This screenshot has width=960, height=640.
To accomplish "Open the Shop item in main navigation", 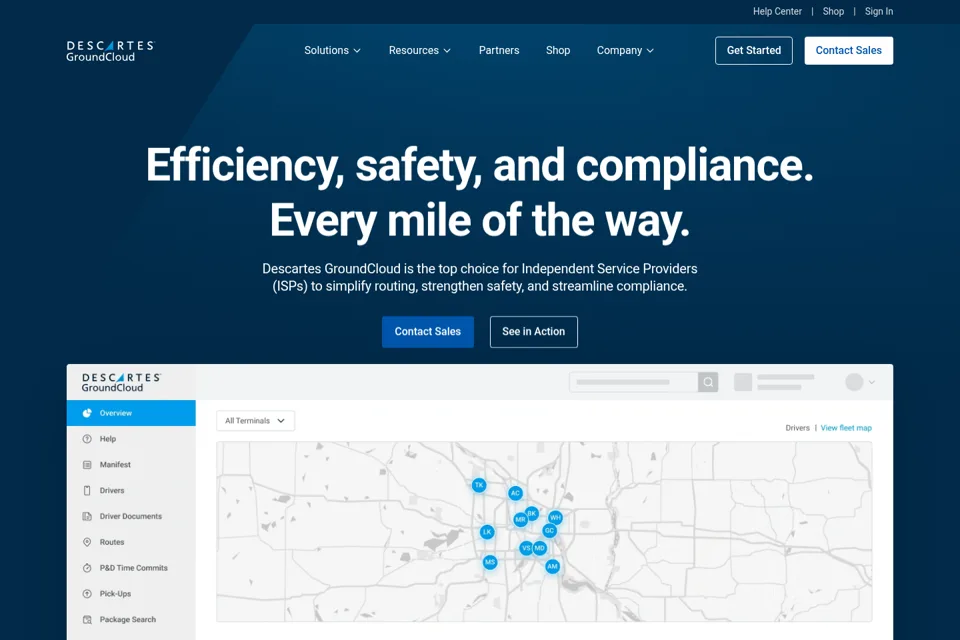I will (558, 50).
